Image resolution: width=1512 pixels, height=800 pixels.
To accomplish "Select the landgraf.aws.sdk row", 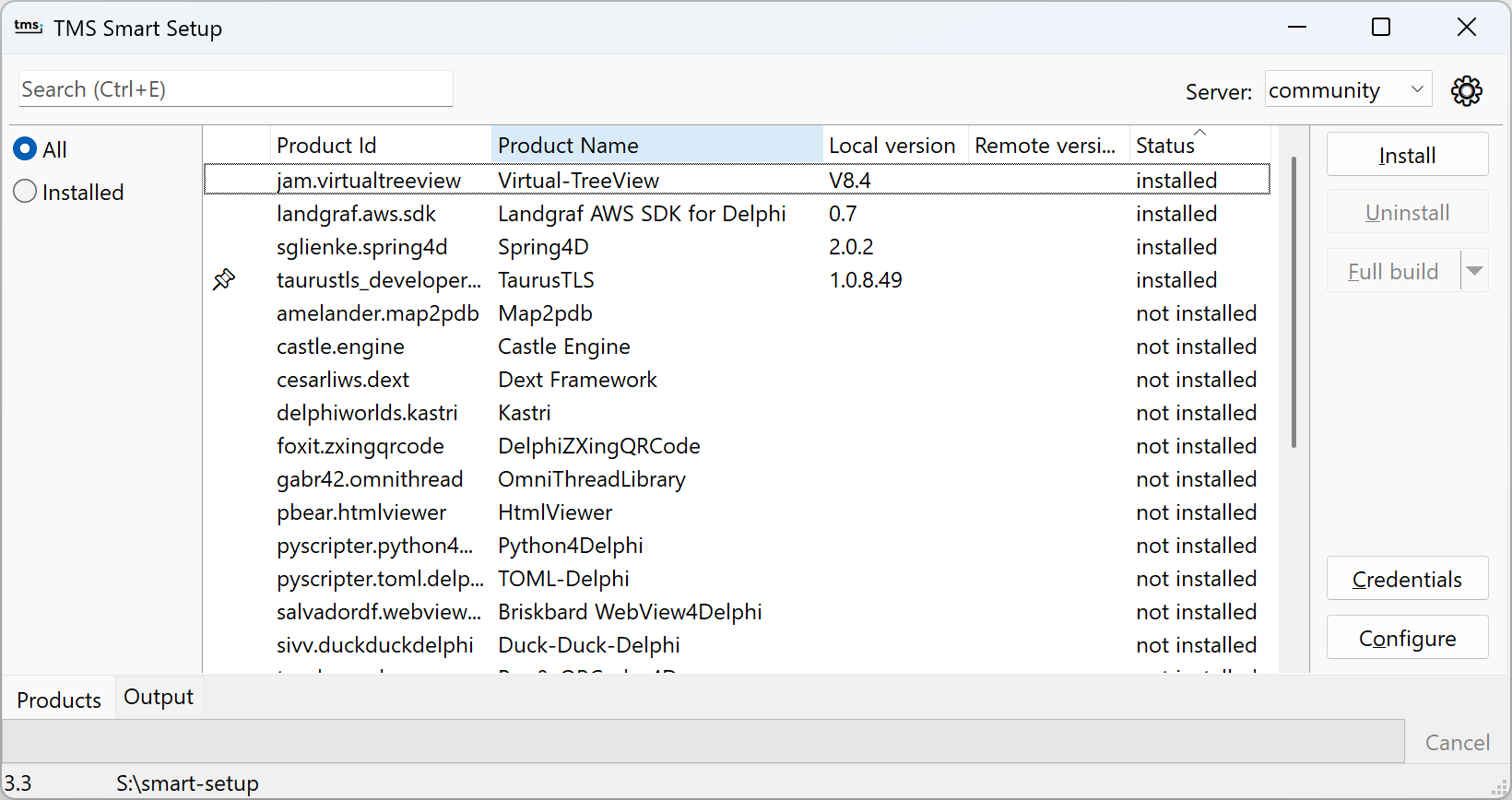I will tap(737, 213).
